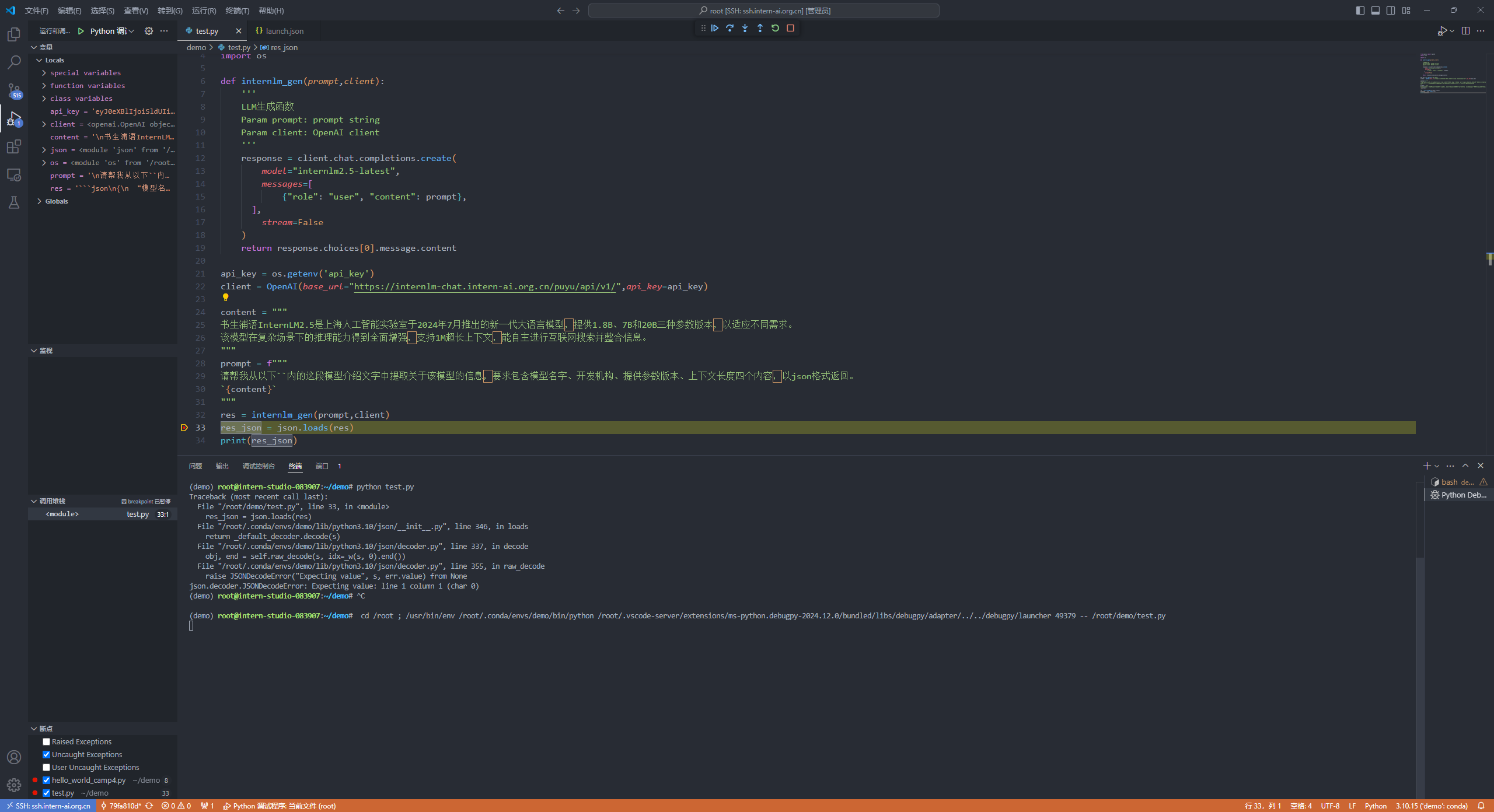Uncheck Uncaught Exceptions breakpoint
The image size is (1494, 812).
pyautogui.click(x=46, y=754)
